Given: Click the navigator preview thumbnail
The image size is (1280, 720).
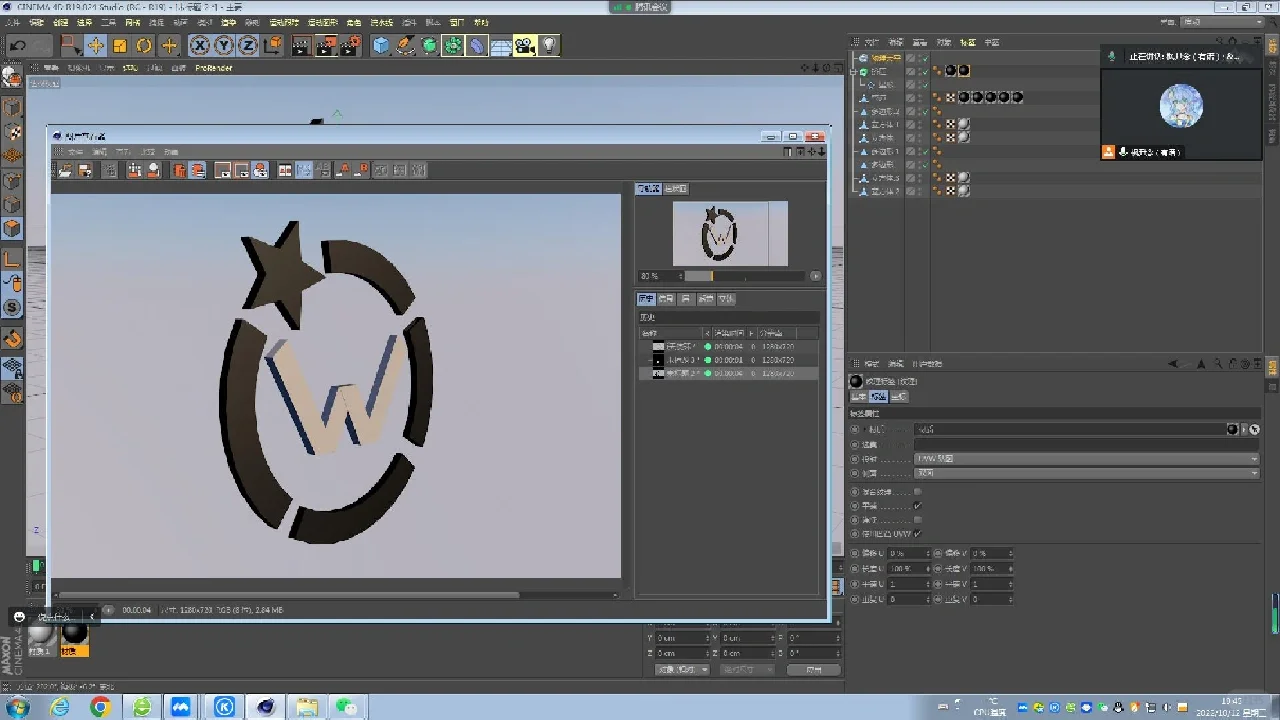Looking at the screenshot, I should point(730,233).
